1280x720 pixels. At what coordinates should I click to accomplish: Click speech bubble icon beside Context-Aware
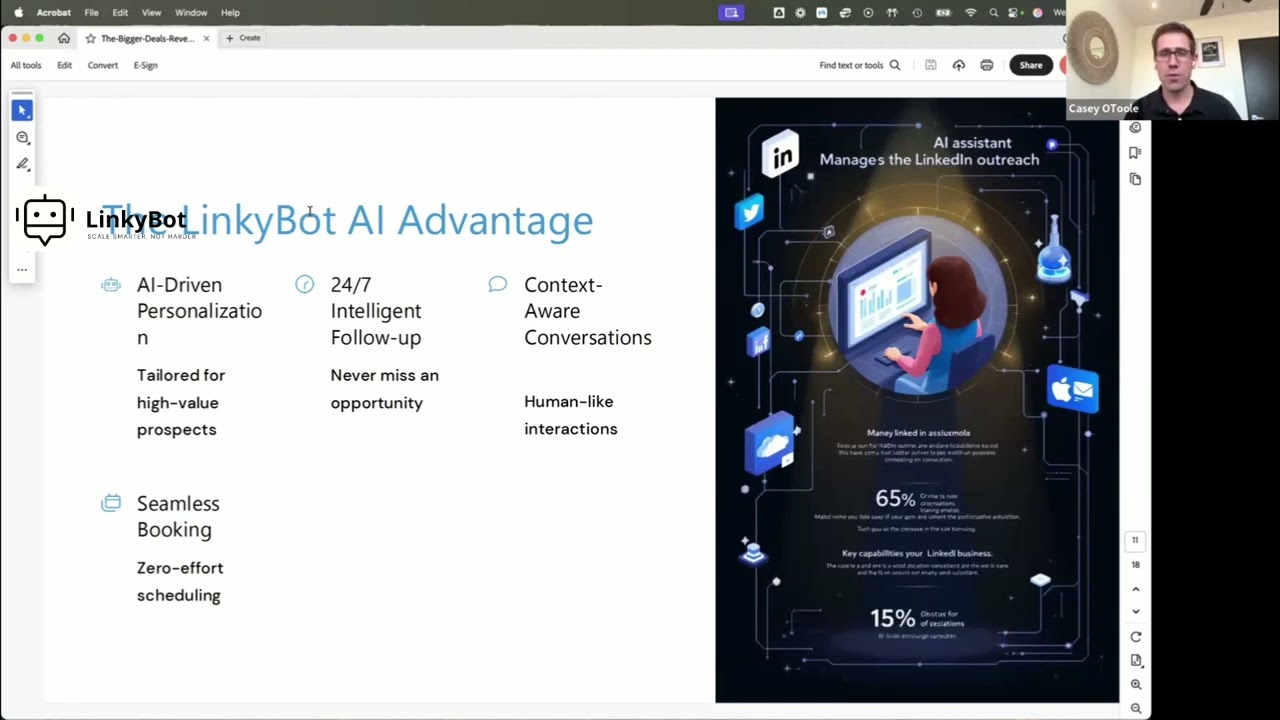click(x=497, y=285)
